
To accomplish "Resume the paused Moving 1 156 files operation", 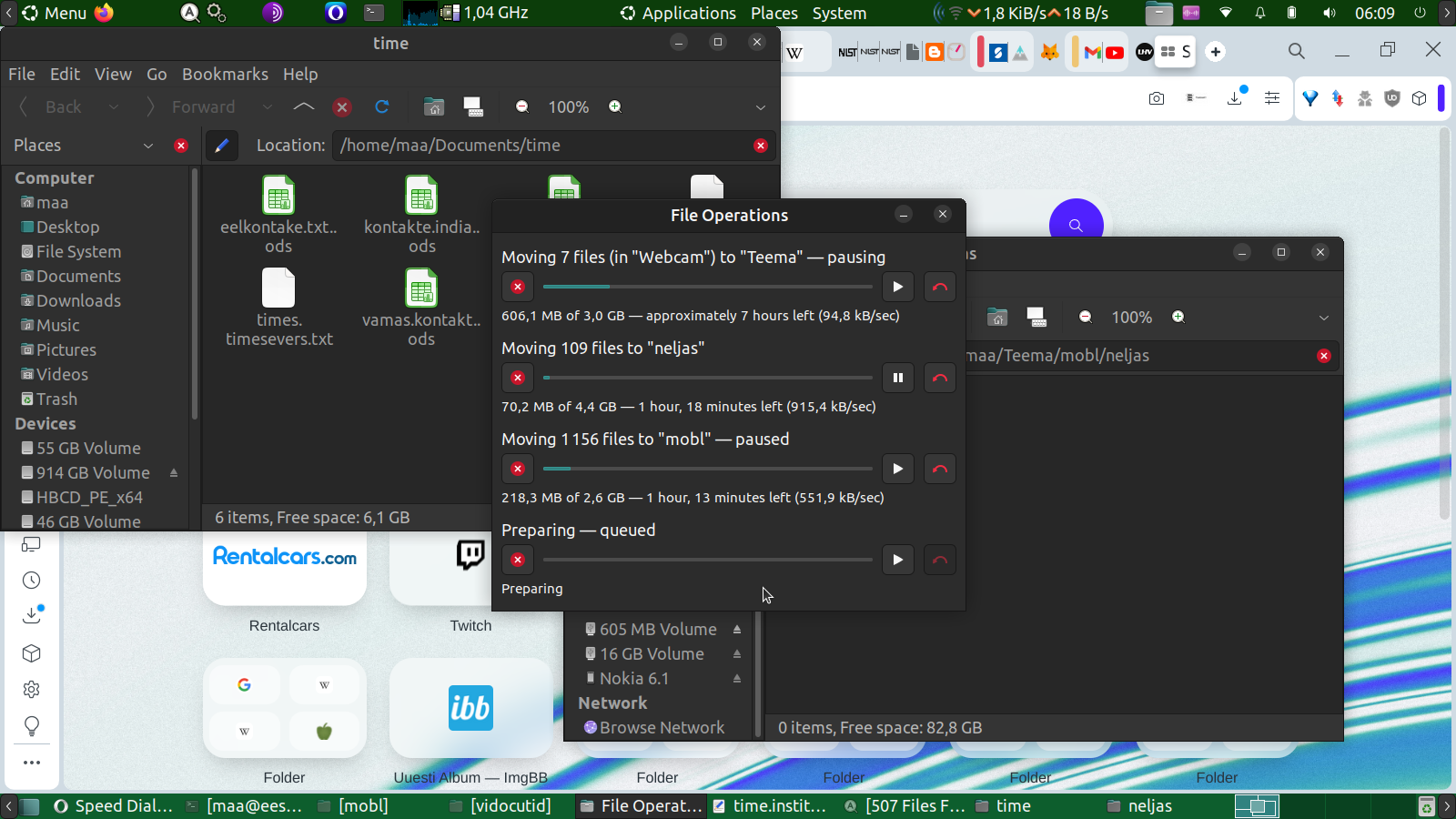I will [898, 469].
